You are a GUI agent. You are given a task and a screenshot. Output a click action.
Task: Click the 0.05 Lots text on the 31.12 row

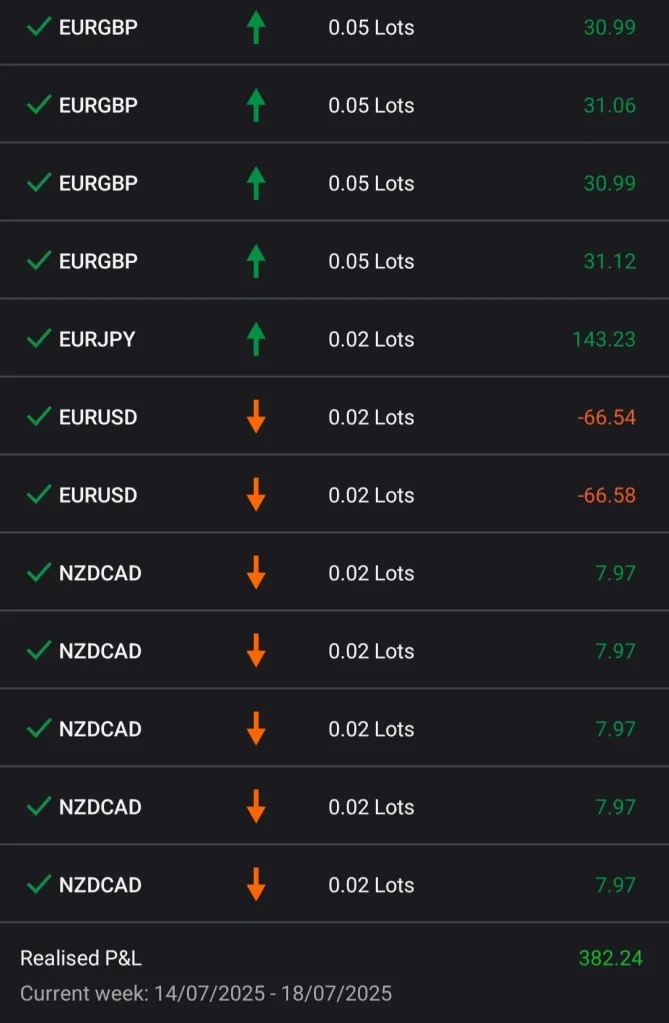point(371,261)
